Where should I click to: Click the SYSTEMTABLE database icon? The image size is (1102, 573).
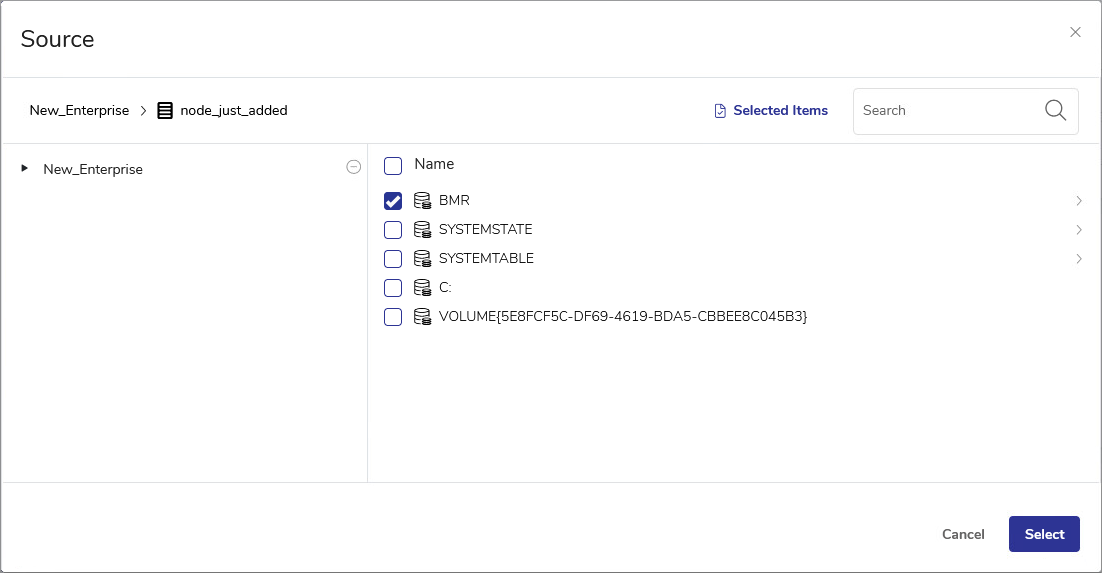tap(422, 259)
